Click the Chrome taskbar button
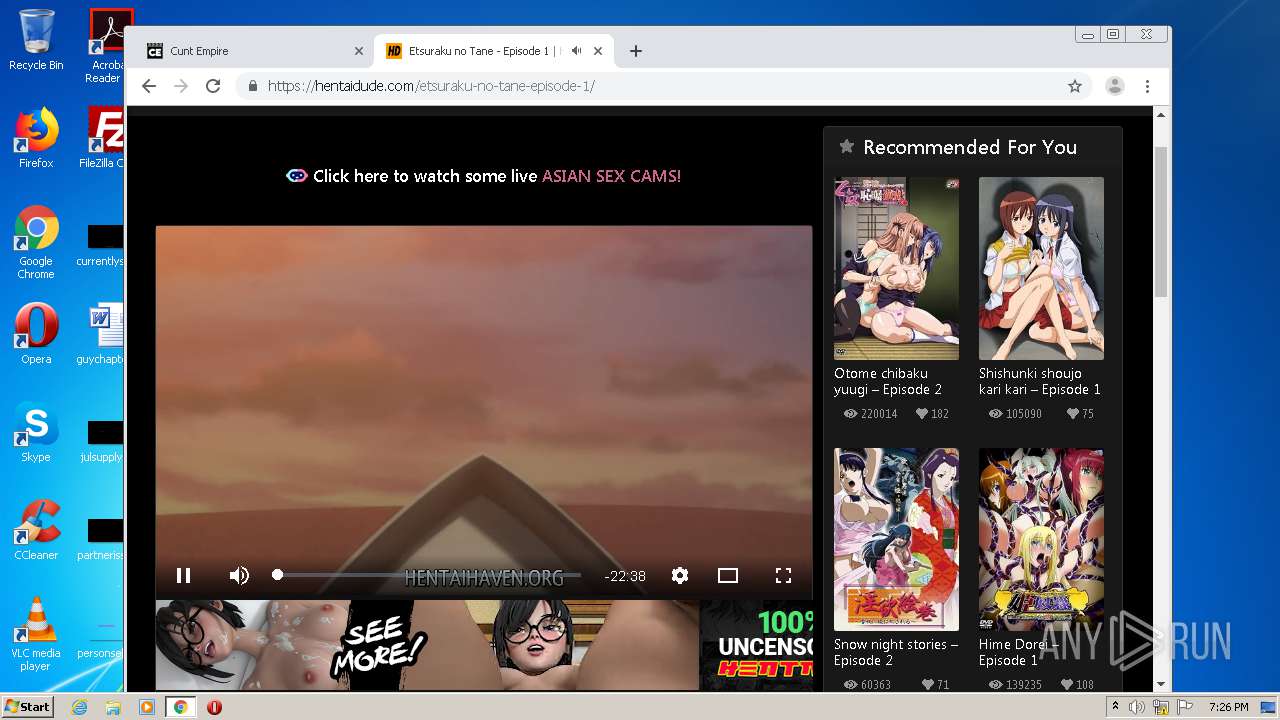This screenshot has height=720, width=1280. click(x=180, y=707)
